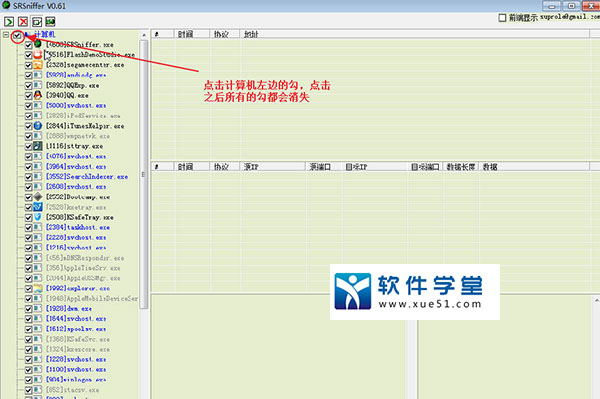The height and width of the screenshot is (399, 600).
Task: Click the 计算机 root label
Action: (44, 34)
